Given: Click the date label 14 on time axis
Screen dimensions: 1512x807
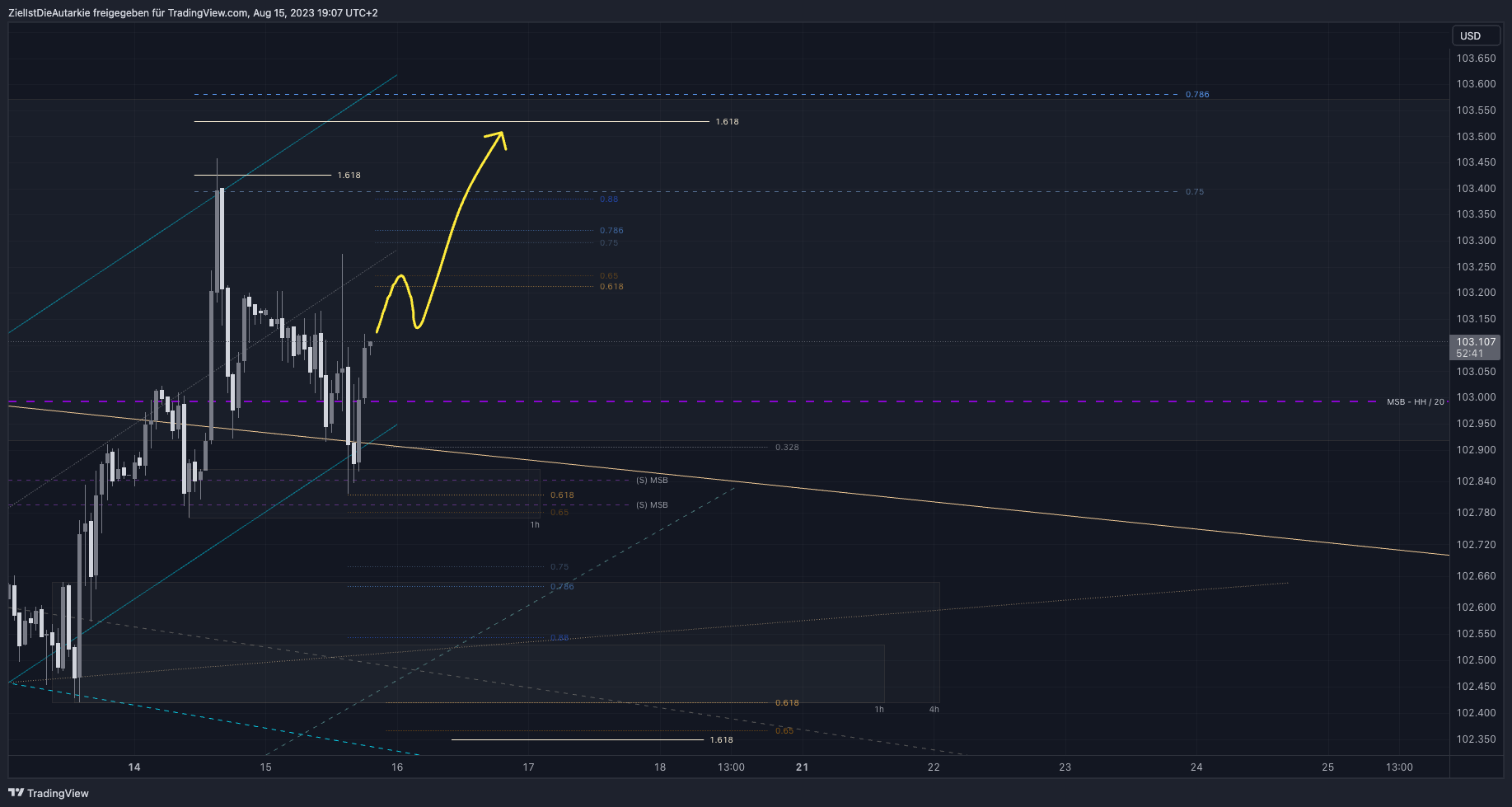Looking at the screenshot, I should coord(134,767).
